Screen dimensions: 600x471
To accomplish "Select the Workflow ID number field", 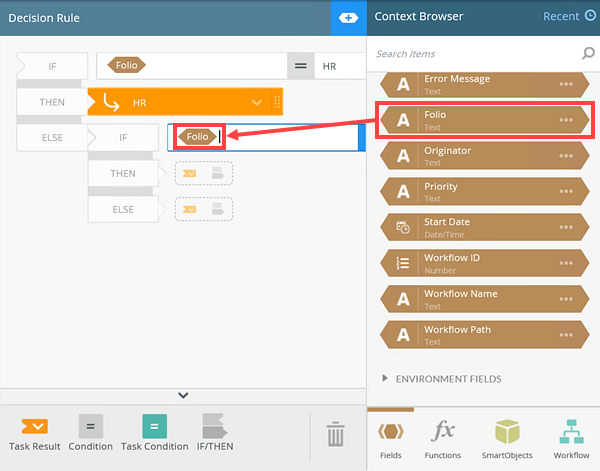I will [484, 263].
